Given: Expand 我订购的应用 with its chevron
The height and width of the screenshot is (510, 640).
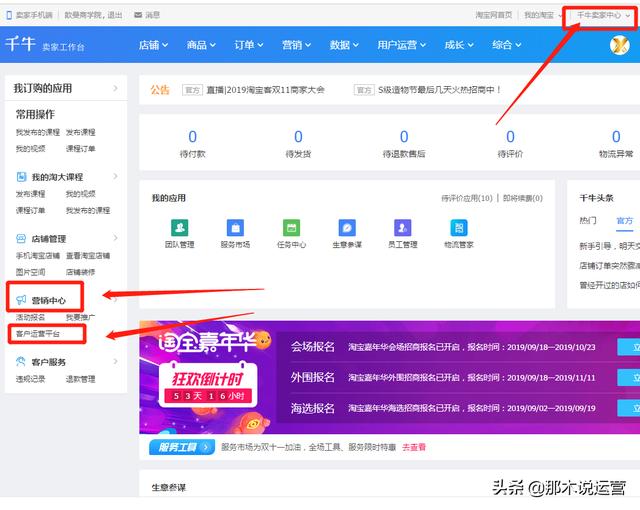Looking at the screenshot, I should coord(116,88).
